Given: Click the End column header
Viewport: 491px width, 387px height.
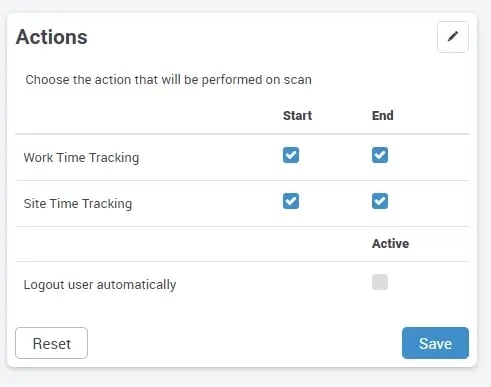Looking at the screenshot, I should pos(383,116).
